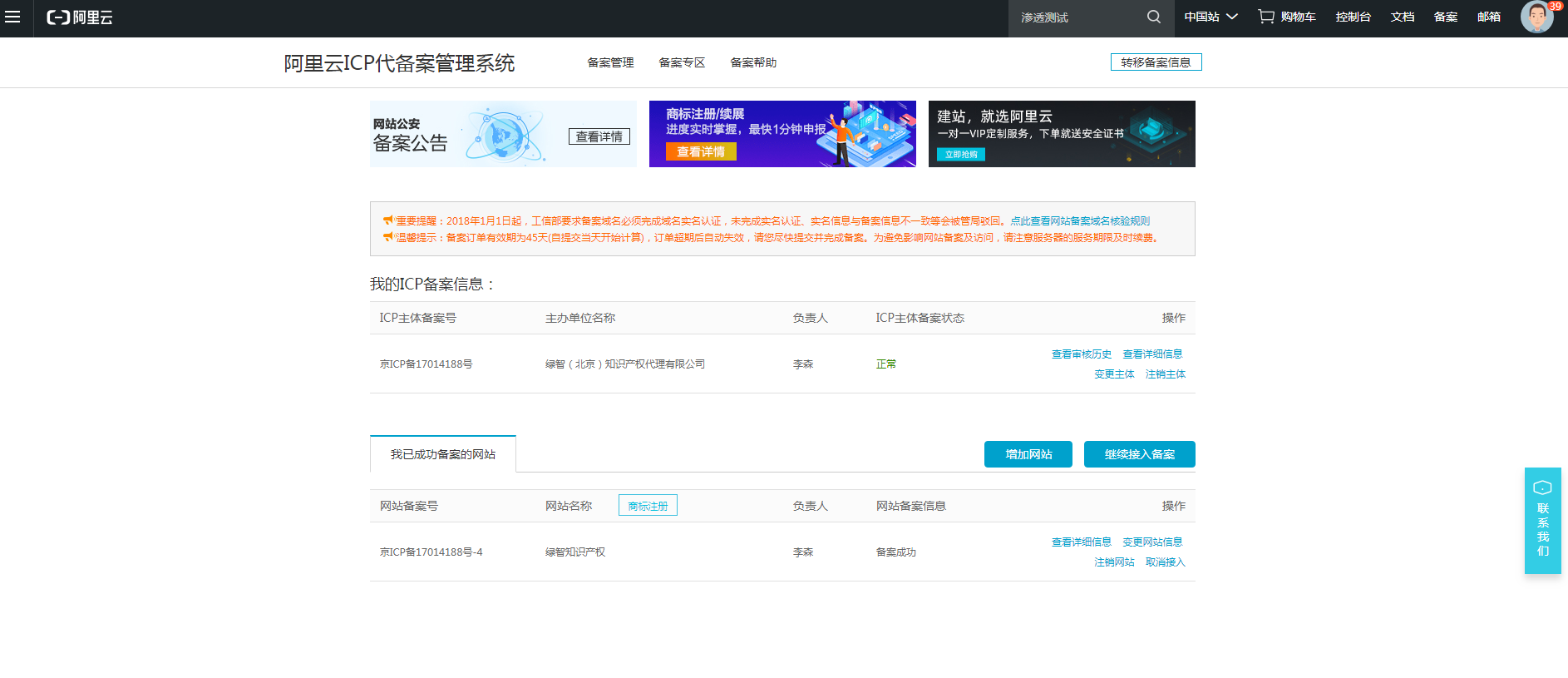Click the notification badge 39
This screenshot has width=1568, height=678.
(x=1555, y=6)
